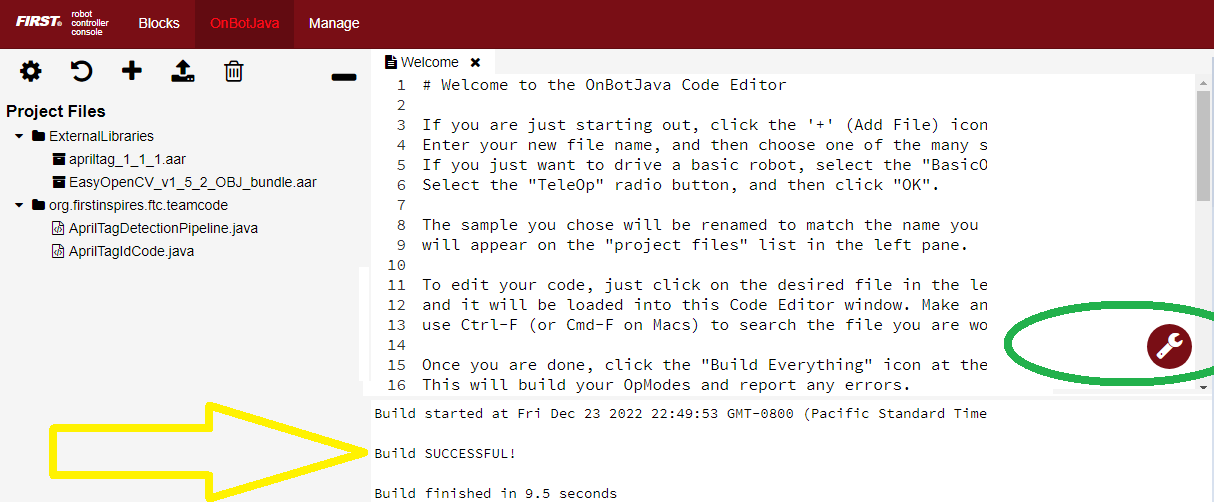Select the OnBotJava tab
The width and height of the screenshot is (1214, 502).
245,23
